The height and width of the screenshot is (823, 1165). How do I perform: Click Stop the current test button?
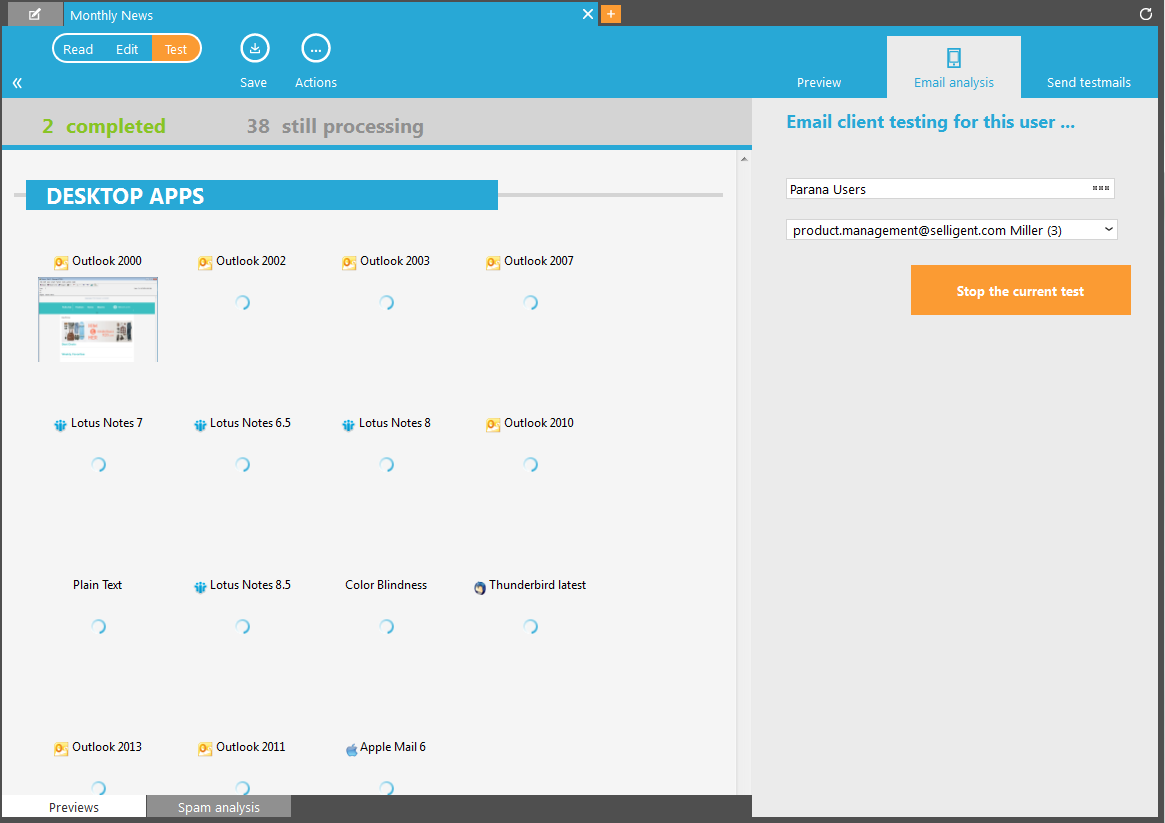[x=1020, y=291]
